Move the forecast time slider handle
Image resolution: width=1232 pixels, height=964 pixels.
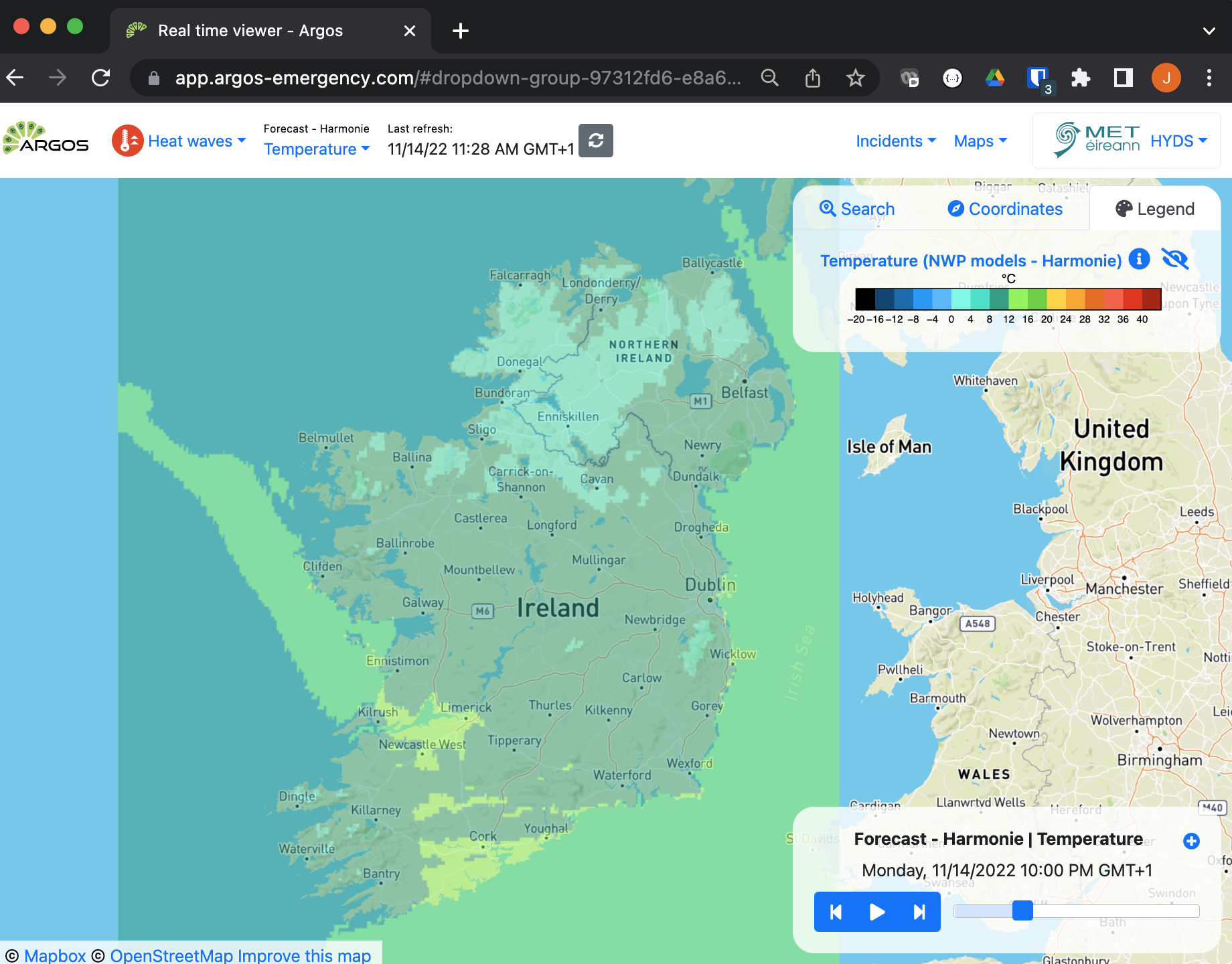tap(1022, 910)
